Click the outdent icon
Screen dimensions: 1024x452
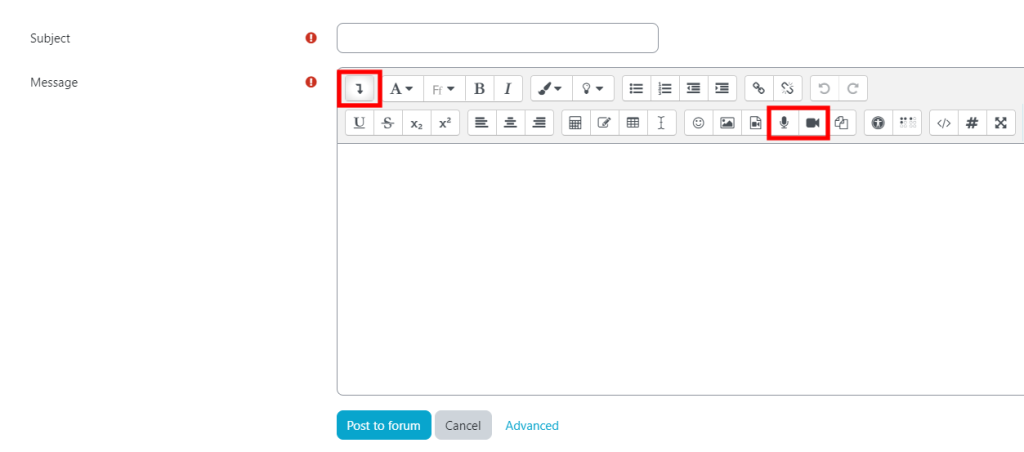(x=694, y=89)
